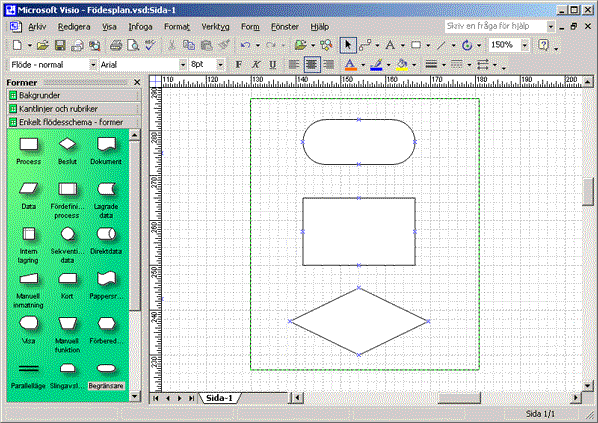Open the 150% zoom dropdown
This screenshot has width=598, height=423.
coord(525,45)
